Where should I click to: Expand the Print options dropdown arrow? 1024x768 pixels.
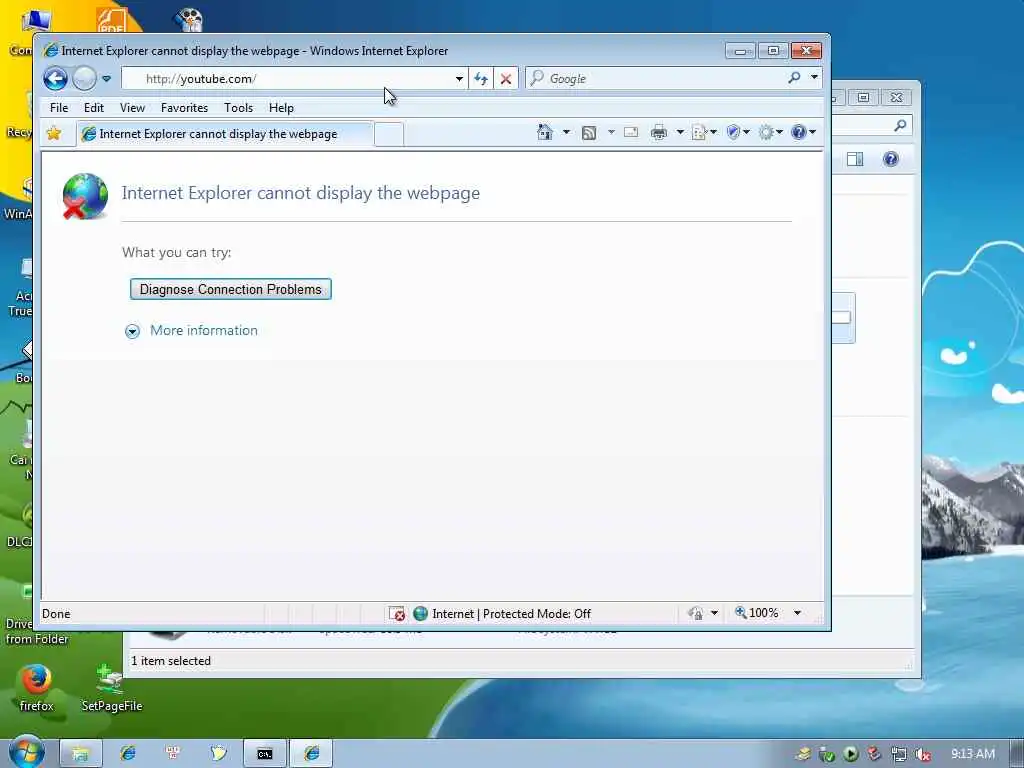680,133
